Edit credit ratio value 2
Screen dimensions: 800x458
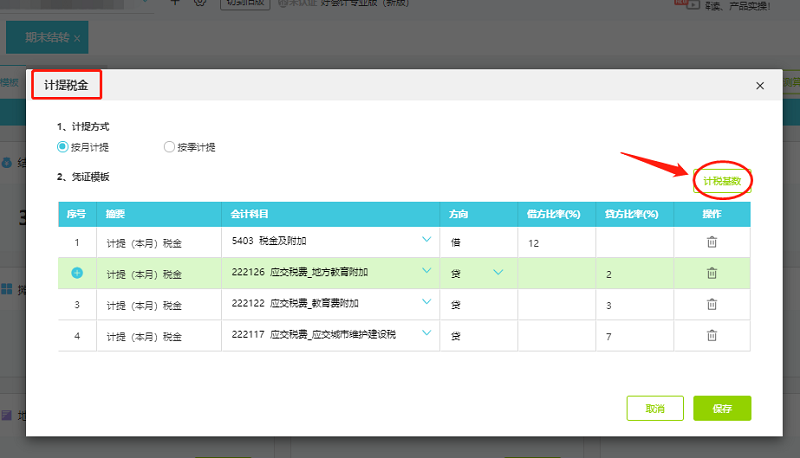coord(634,274)
